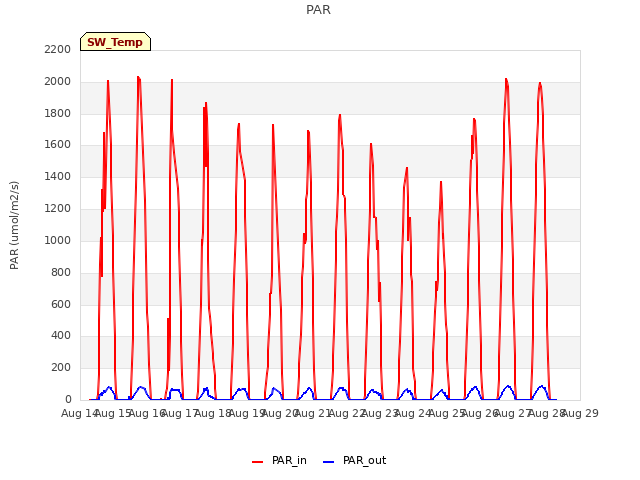Click the PAR (umol/m2/s) y-axis label
Screen dimensions: 640x480
[14, 225]
